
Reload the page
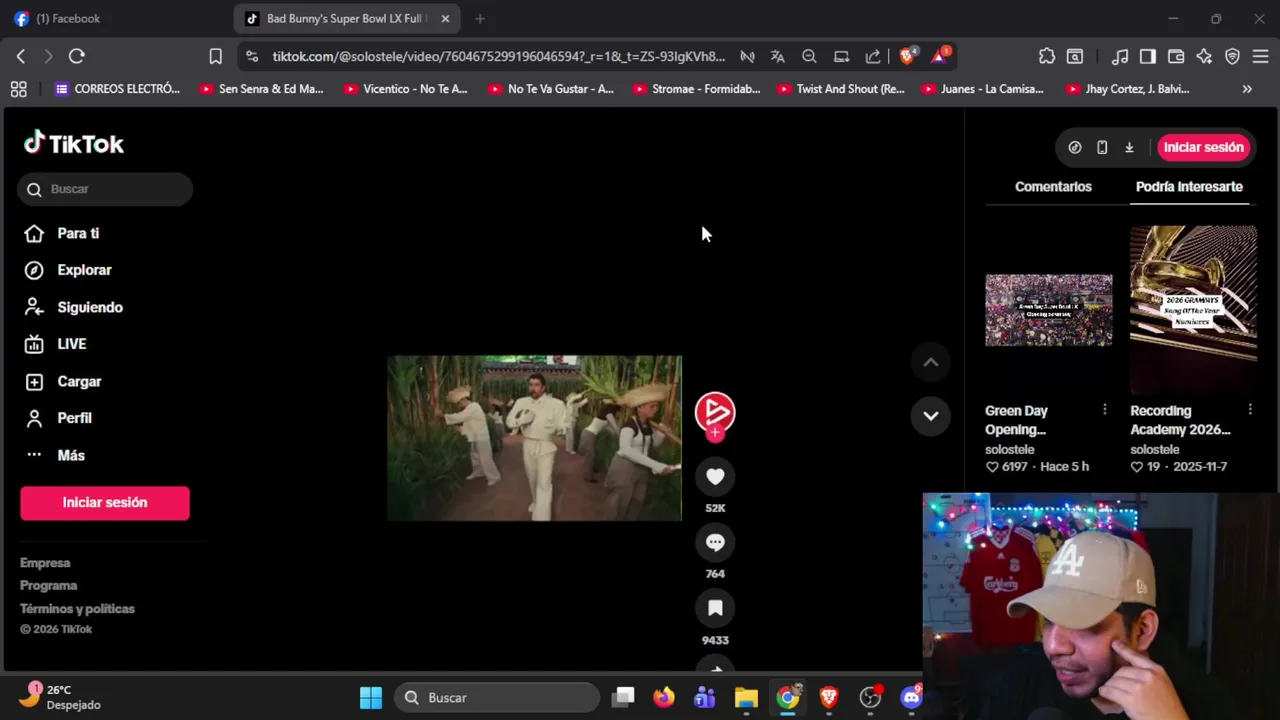[77, 57]
